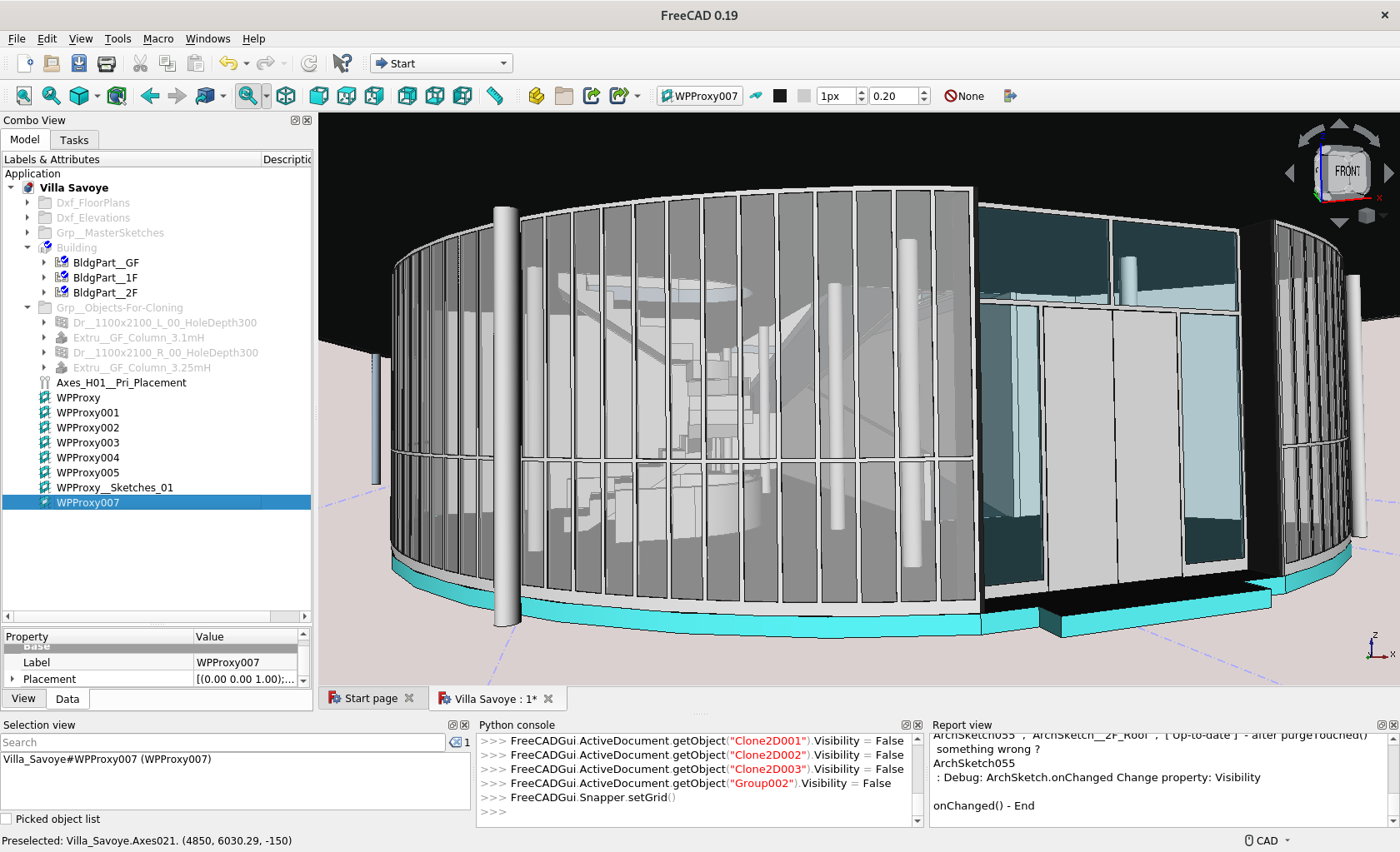Screen dimensions: 1400x852
Task: Open the link actions dropdown arrow
Action: pyautogui.click(x=637, y=96)
